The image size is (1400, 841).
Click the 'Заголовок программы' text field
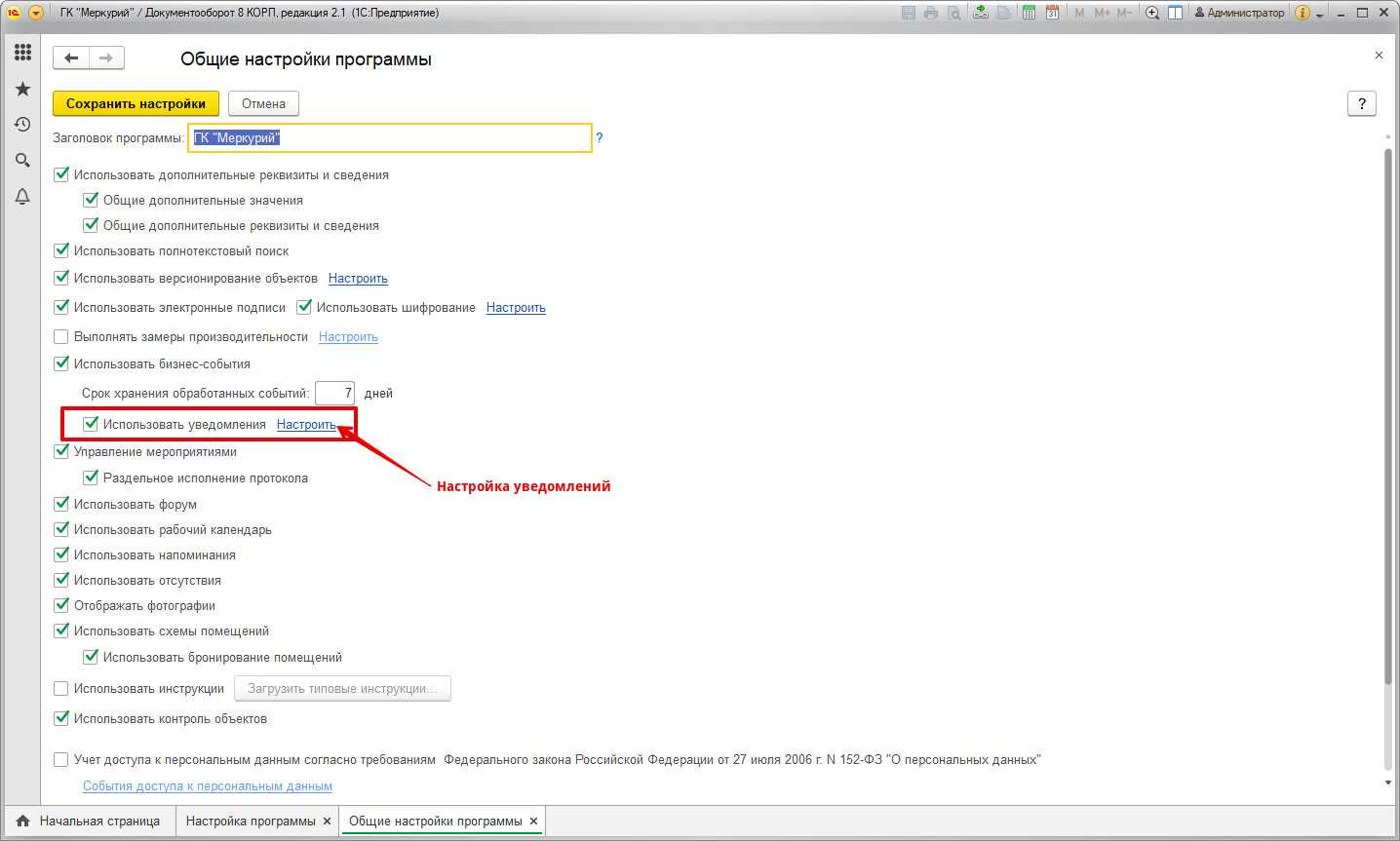pos(390,138)
